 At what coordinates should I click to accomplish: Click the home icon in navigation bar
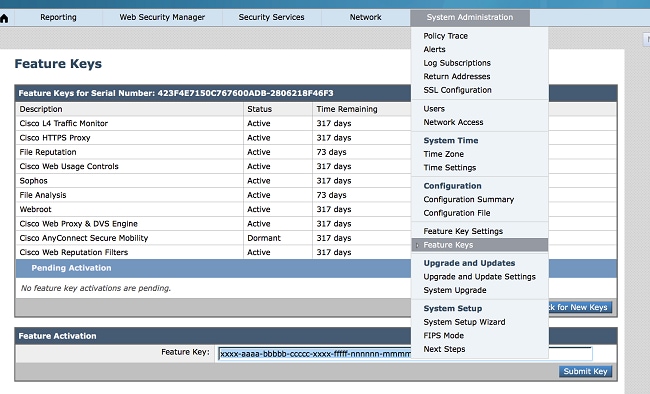[4, 19]
